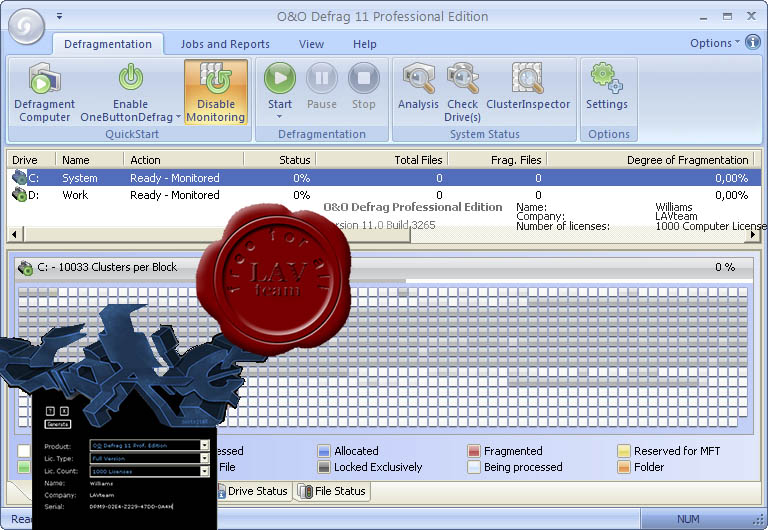Click the Generate button in keygen window

click(x=58, y=424)
